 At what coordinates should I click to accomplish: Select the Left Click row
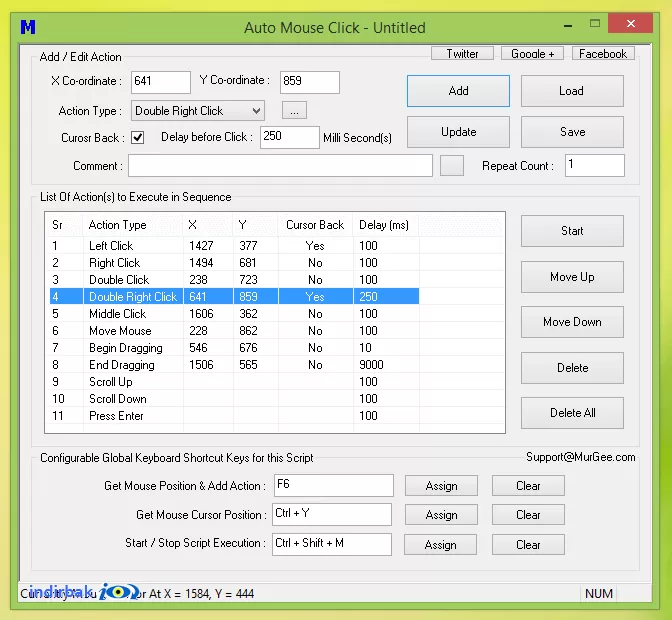[234, 246]
